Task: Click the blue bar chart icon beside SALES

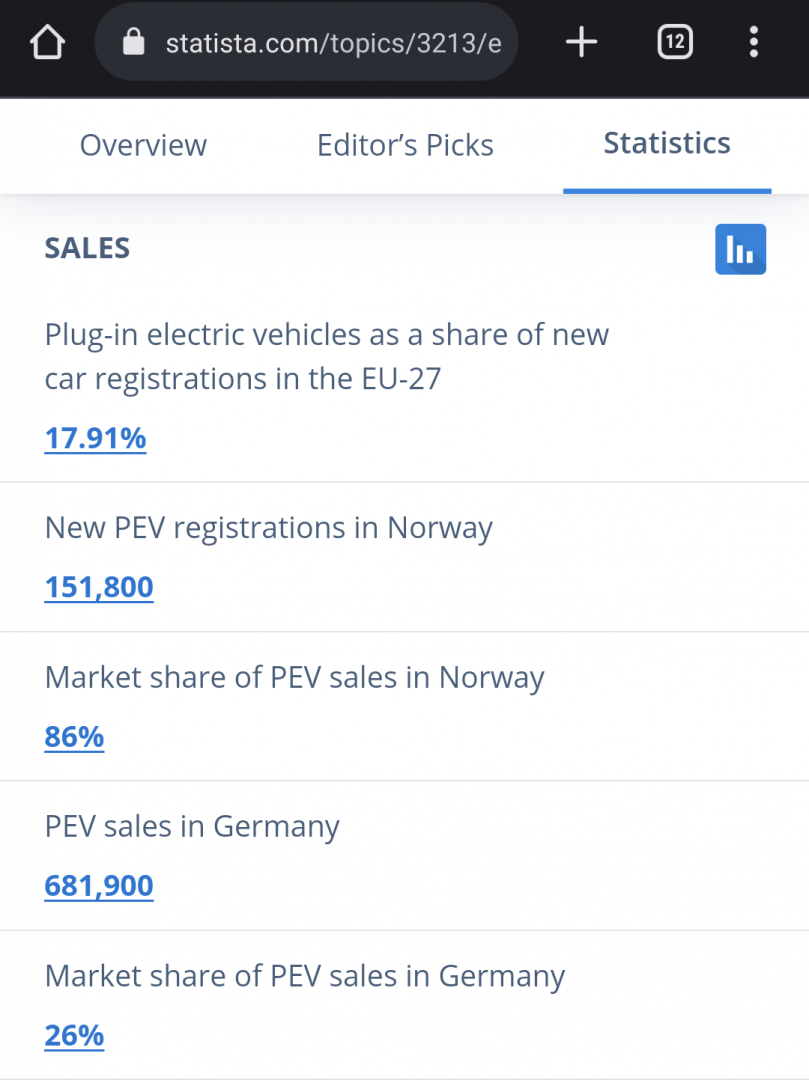Action: (740, 249)
